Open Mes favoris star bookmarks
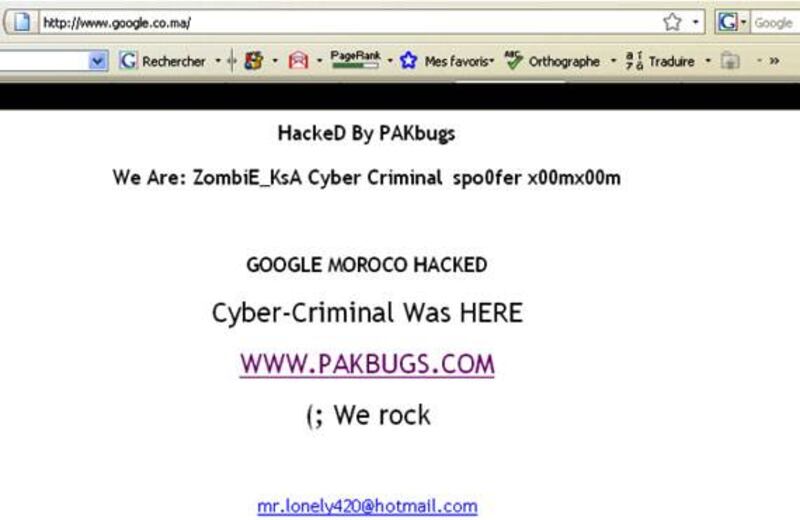 coord(446,61)
